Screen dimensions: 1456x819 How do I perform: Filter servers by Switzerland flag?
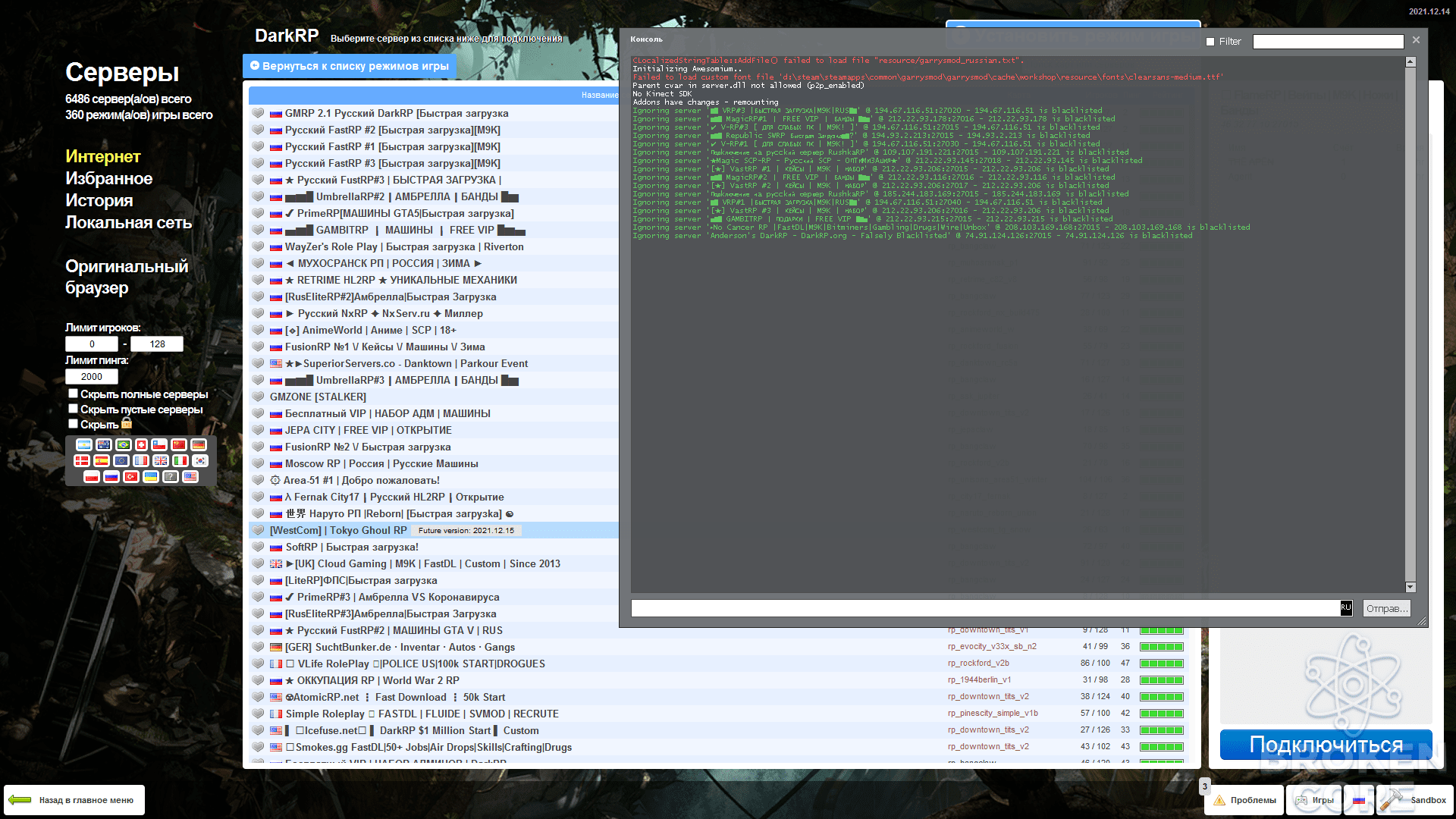pos(141,445)
